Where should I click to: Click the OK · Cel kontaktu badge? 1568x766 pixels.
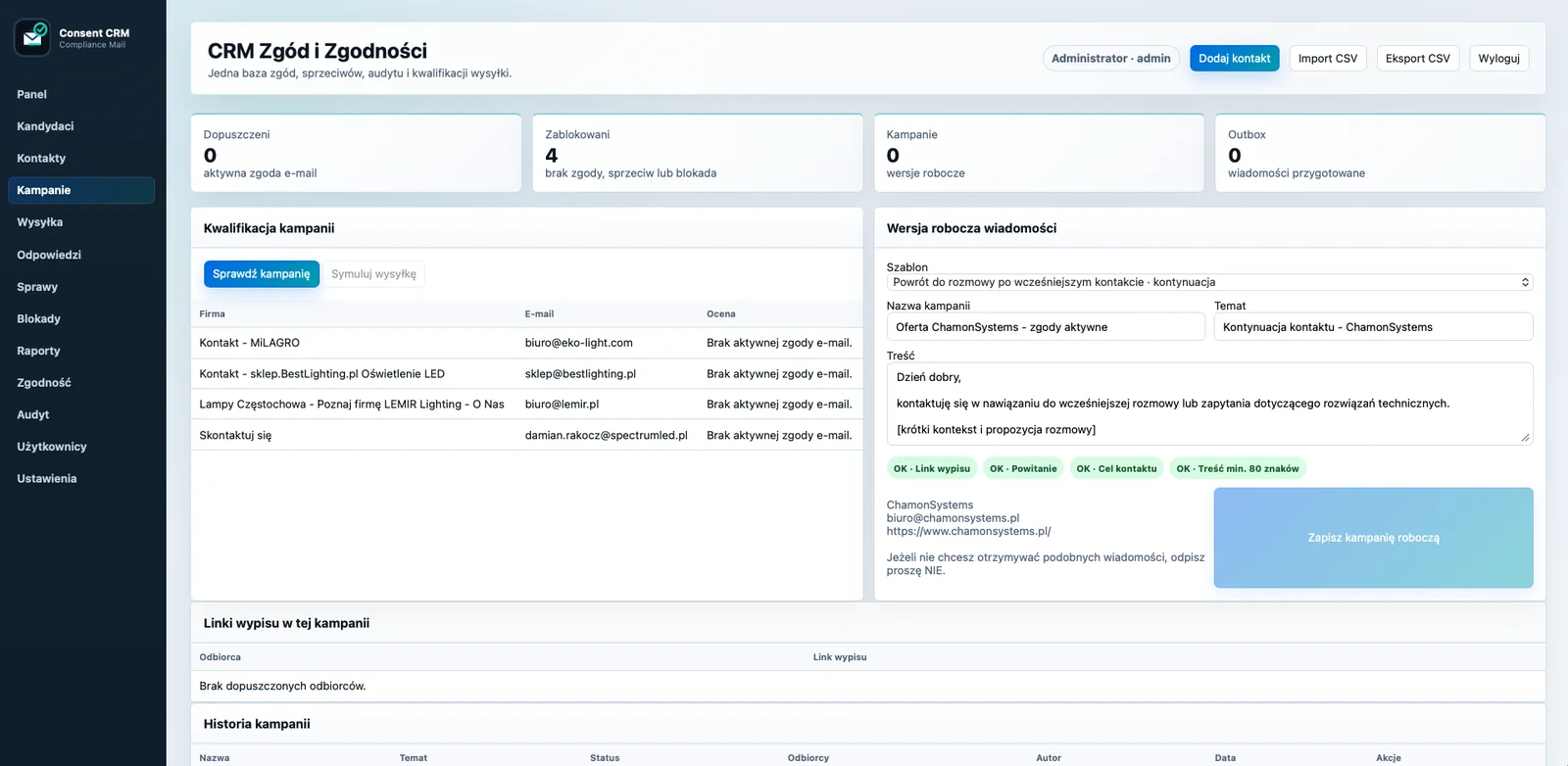[1116, 469]
